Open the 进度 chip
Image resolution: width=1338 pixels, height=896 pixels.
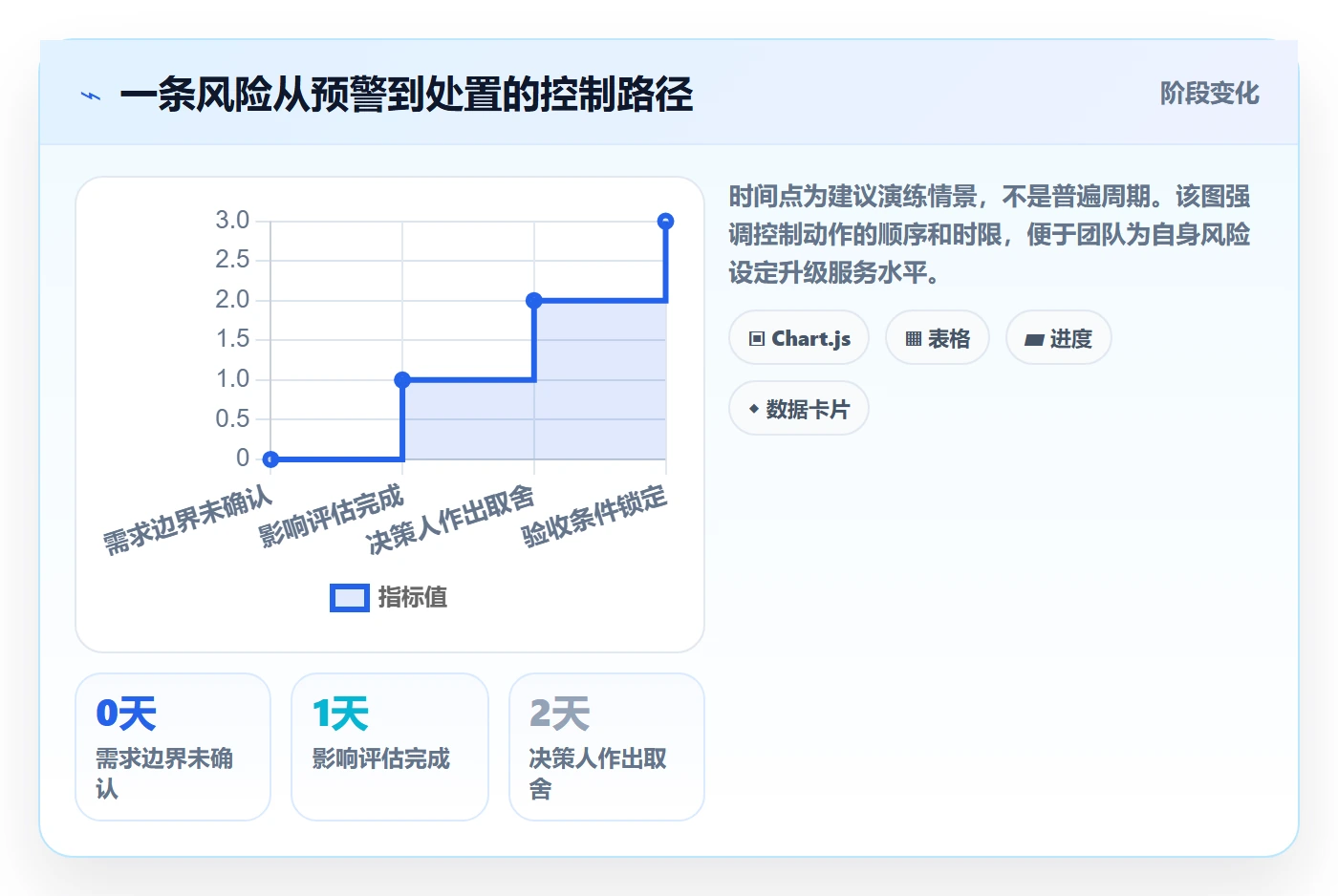1059,338
